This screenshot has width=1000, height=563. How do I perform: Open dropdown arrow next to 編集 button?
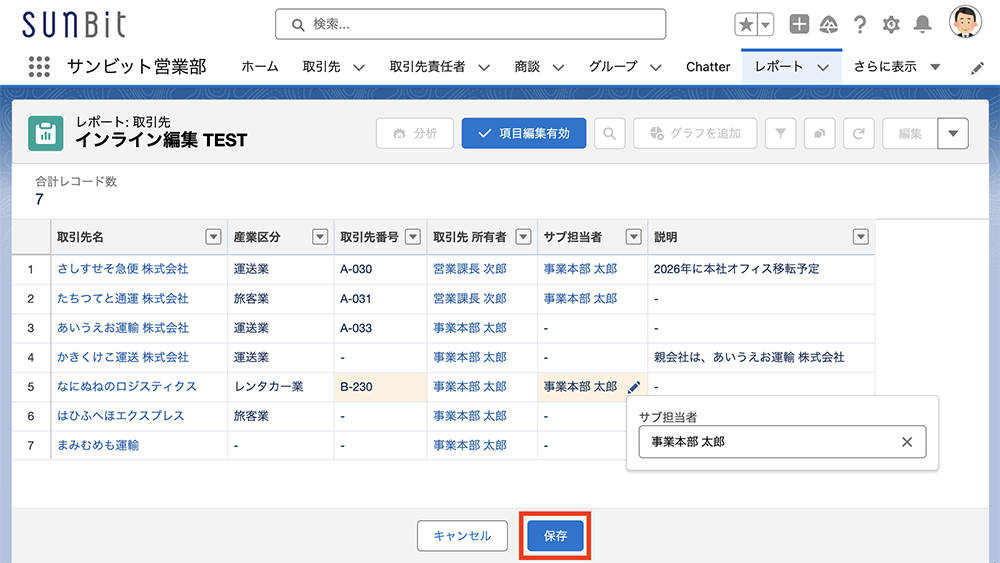coord(953,133)
